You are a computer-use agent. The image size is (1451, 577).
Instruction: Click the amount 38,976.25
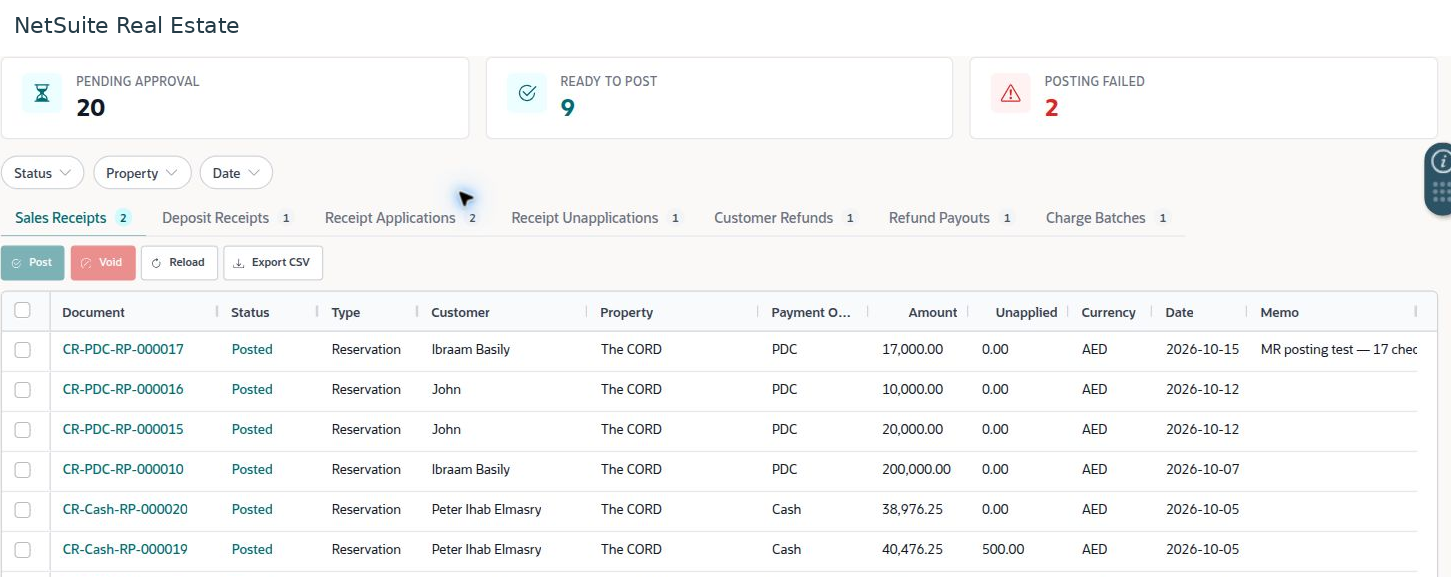912,510
